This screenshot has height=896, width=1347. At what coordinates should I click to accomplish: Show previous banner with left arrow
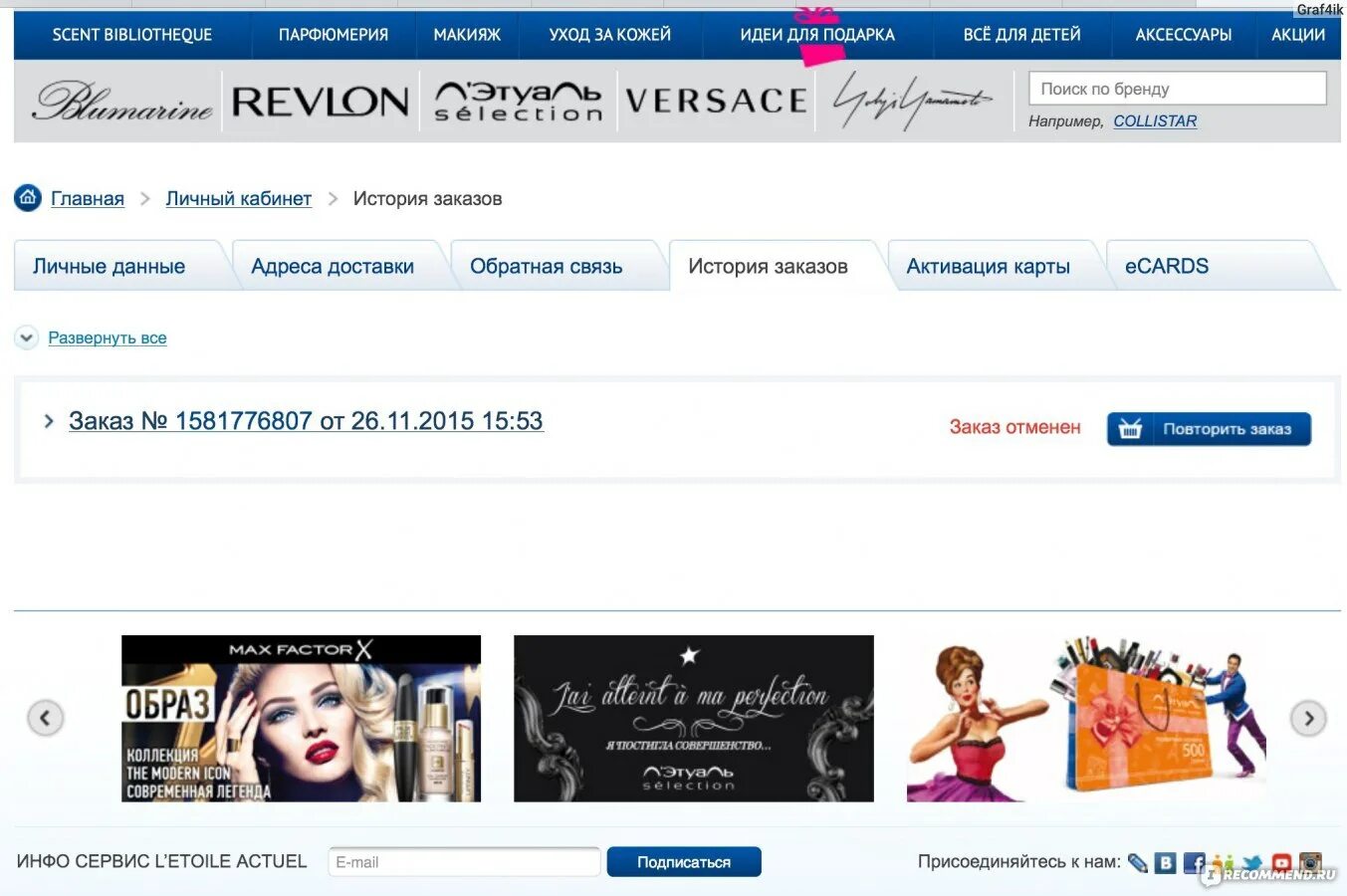click(45, 718)
